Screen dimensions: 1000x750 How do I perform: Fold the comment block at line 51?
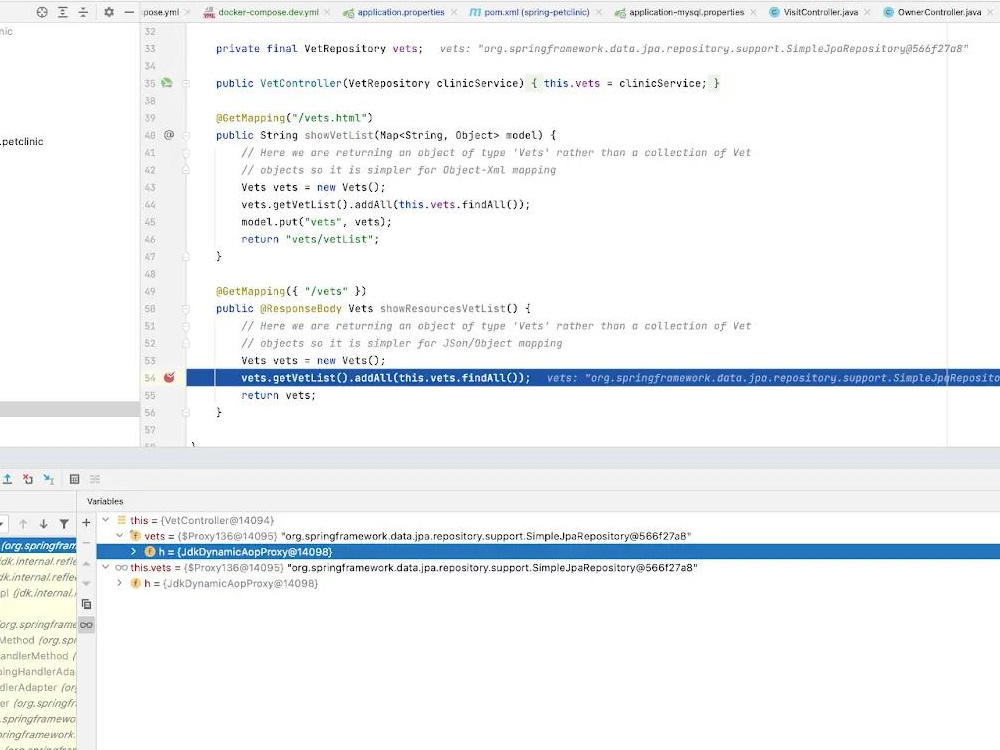(x=186, y=326)
